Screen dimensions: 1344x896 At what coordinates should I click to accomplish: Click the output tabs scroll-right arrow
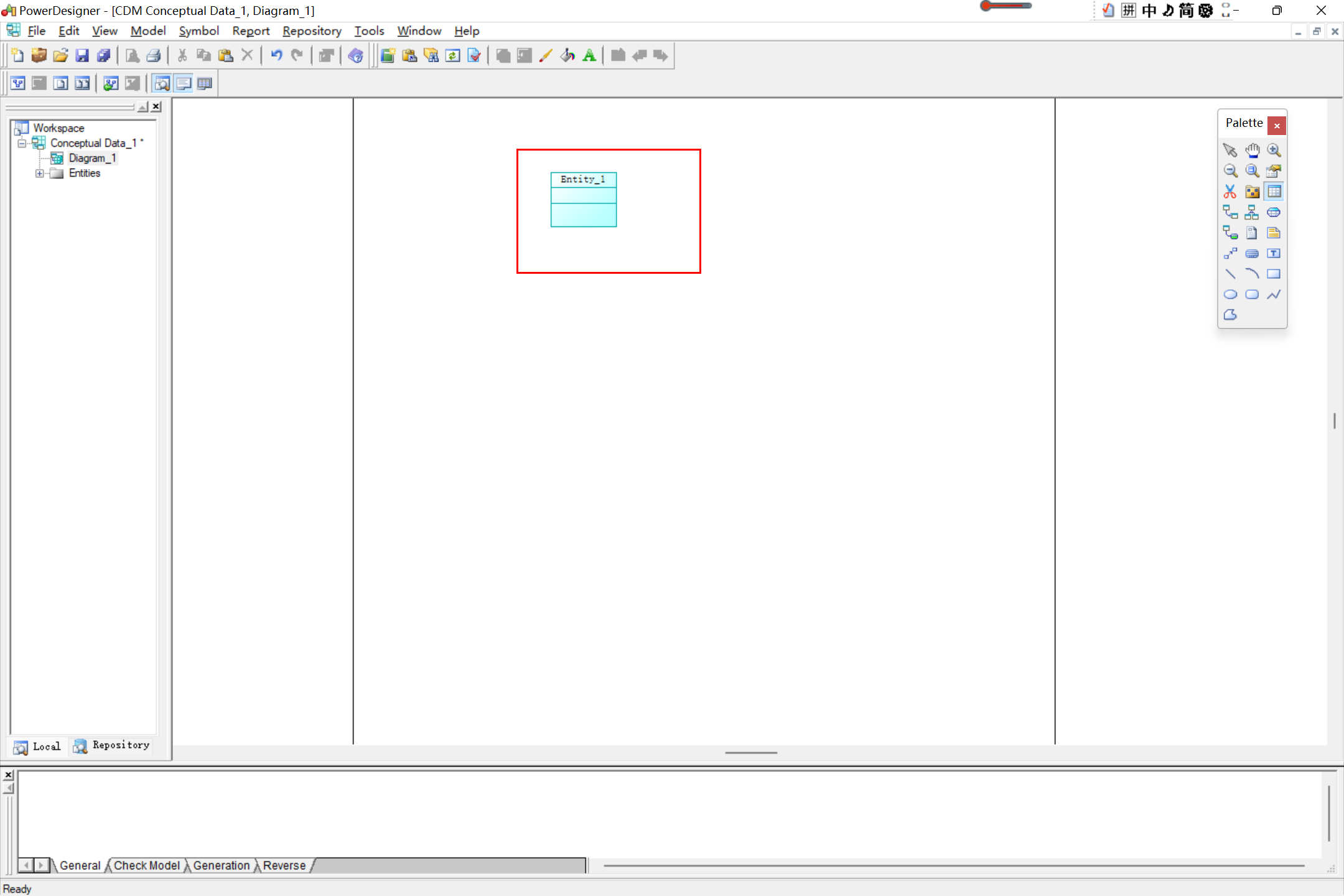point(41,865)
